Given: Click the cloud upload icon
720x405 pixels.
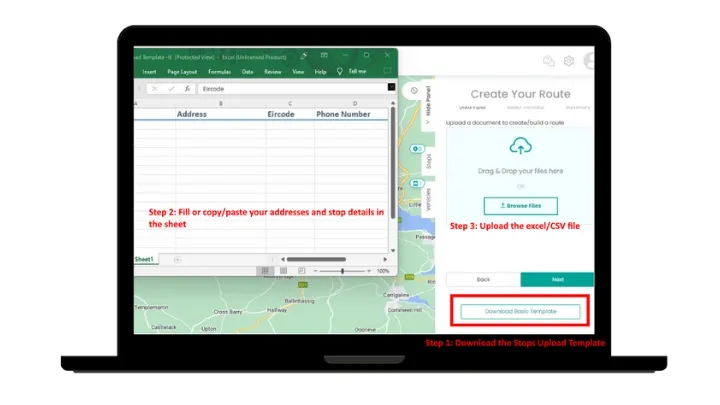Looking at the screenshot, I should point(520,146).
